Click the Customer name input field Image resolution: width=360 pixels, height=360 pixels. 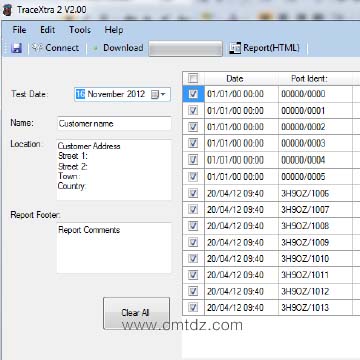(x=114, y=124)
